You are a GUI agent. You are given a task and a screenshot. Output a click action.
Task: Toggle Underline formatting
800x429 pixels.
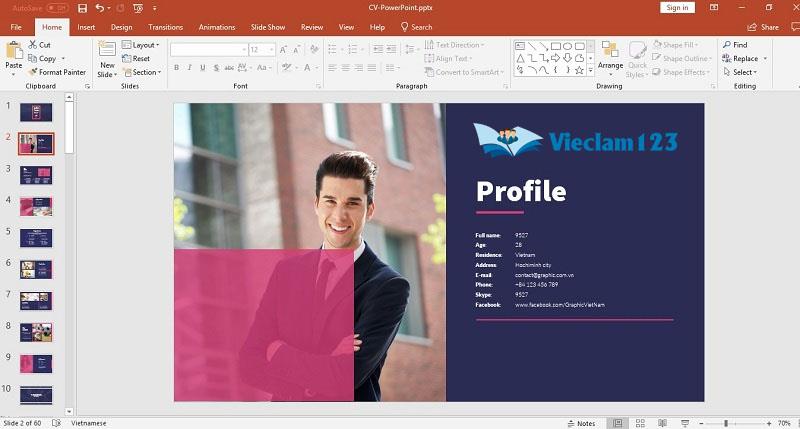(203, 67)
